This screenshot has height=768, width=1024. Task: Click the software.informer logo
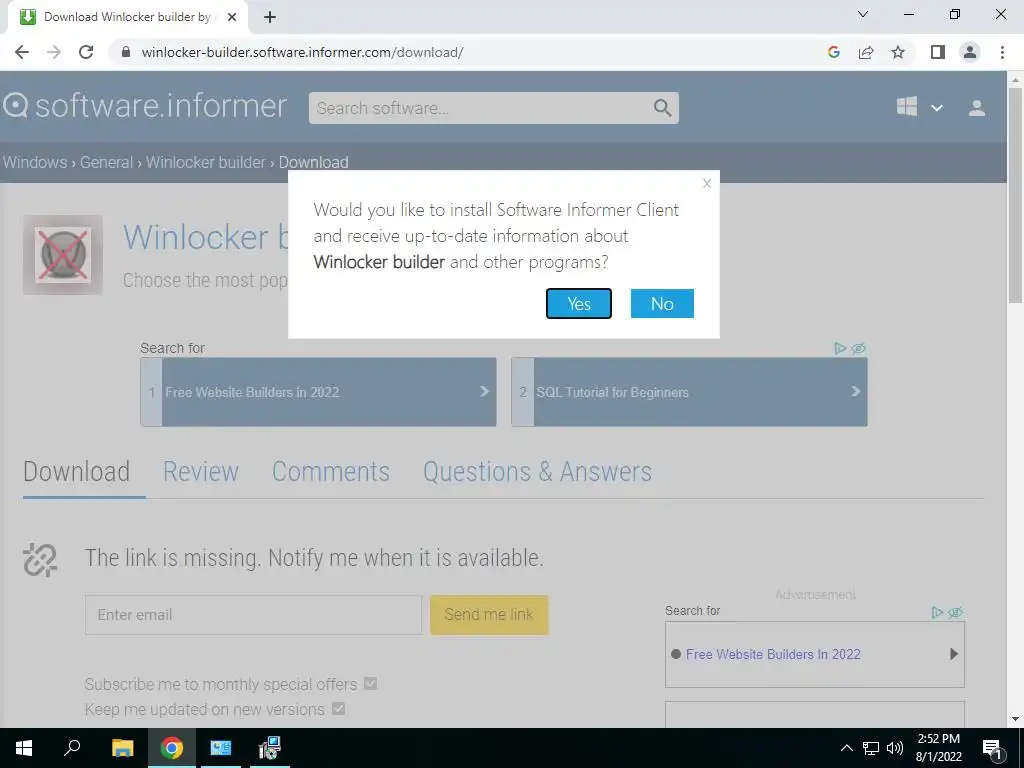[x=145, y=106]
